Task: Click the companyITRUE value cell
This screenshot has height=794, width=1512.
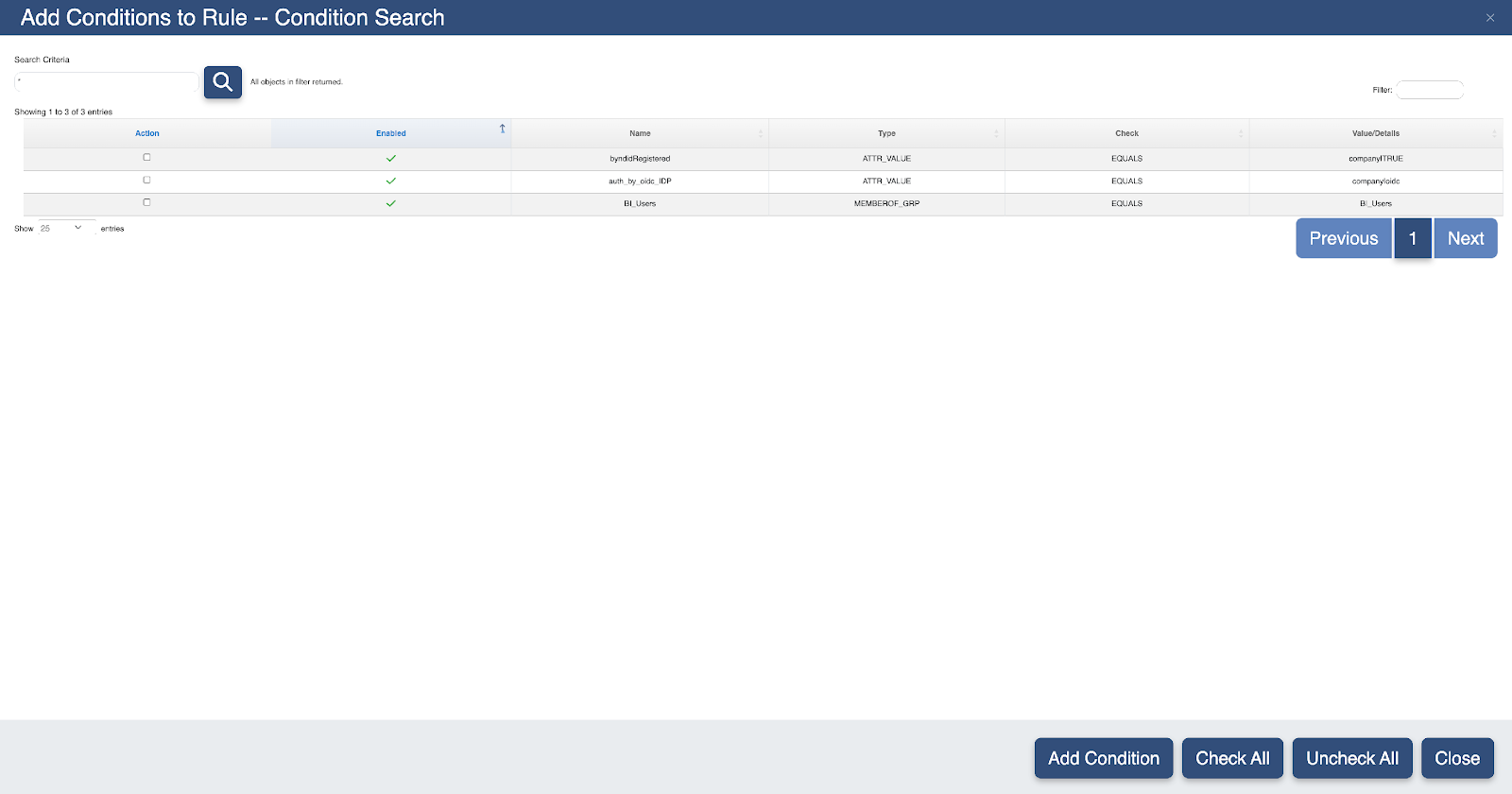Action: click(x=1376, y=159)
